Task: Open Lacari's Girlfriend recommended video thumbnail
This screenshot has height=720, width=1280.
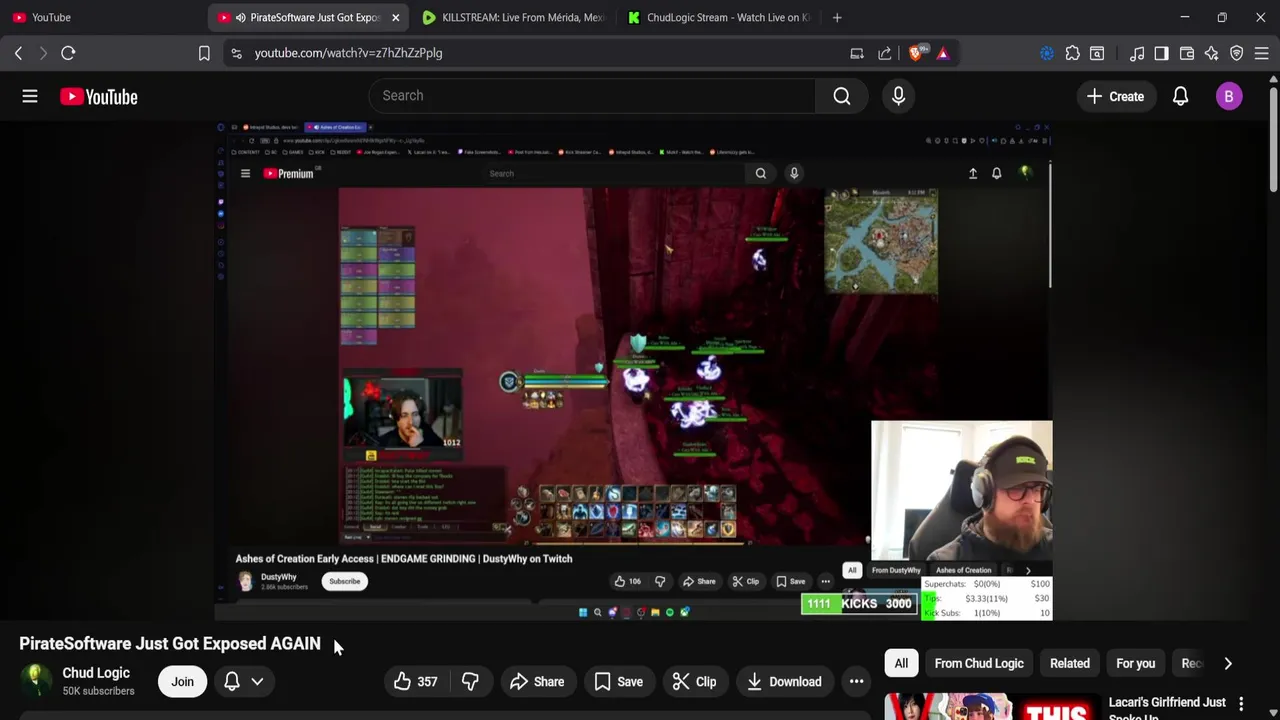Action: point(992,707)
